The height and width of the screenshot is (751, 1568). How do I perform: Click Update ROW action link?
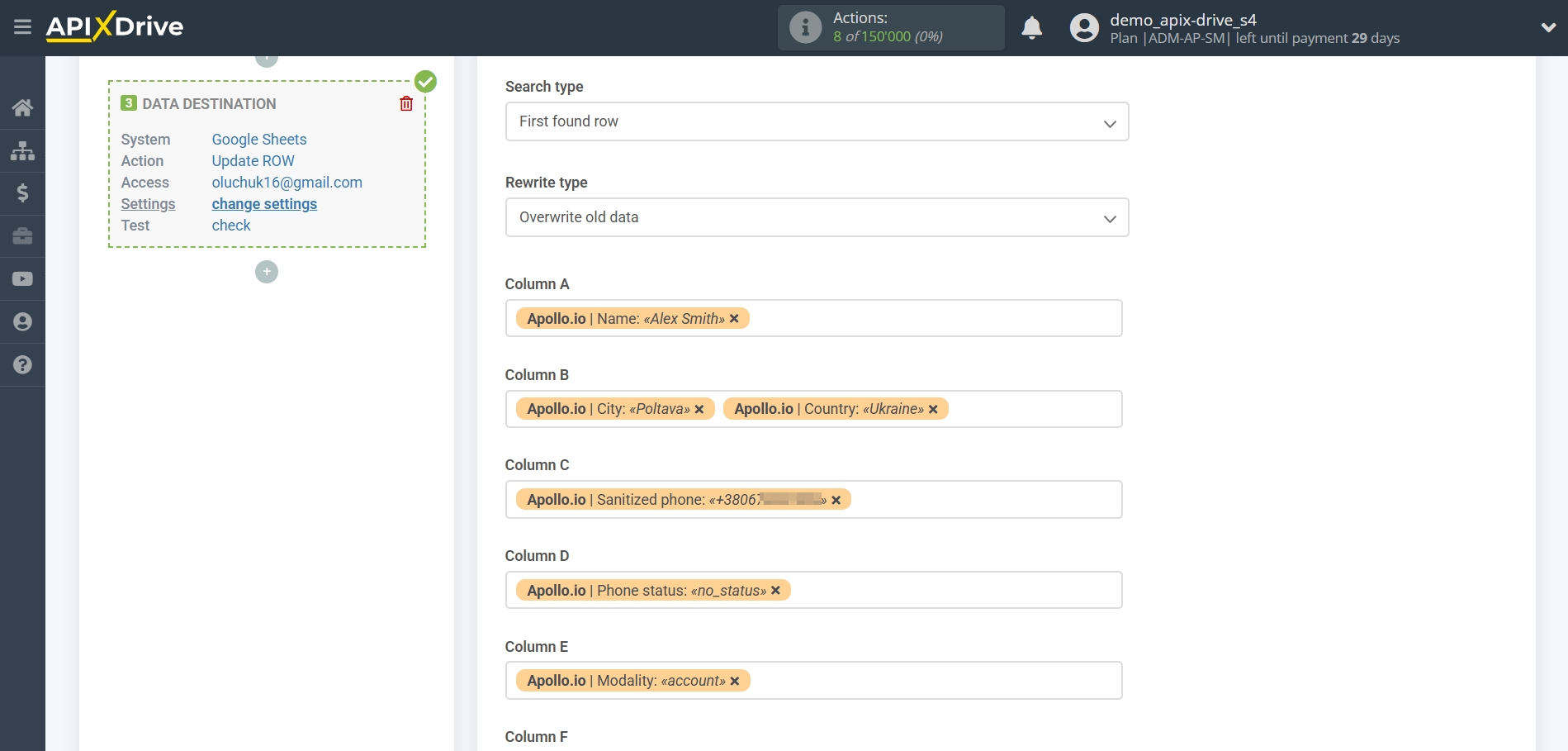click(x=253, y=161)
